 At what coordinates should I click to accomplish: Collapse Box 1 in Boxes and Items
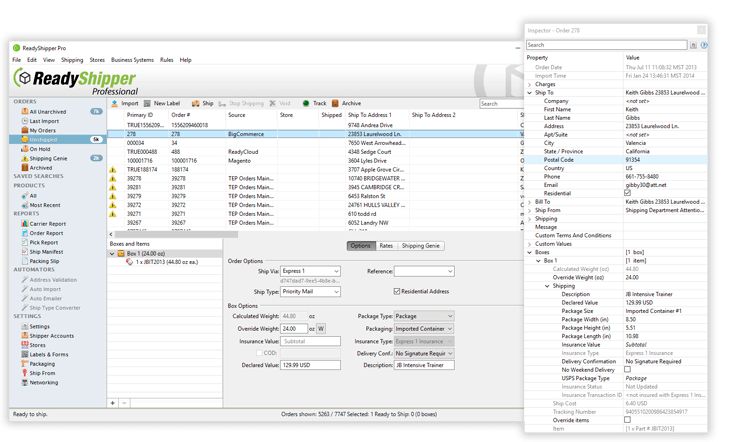click(x=112, y=254)
